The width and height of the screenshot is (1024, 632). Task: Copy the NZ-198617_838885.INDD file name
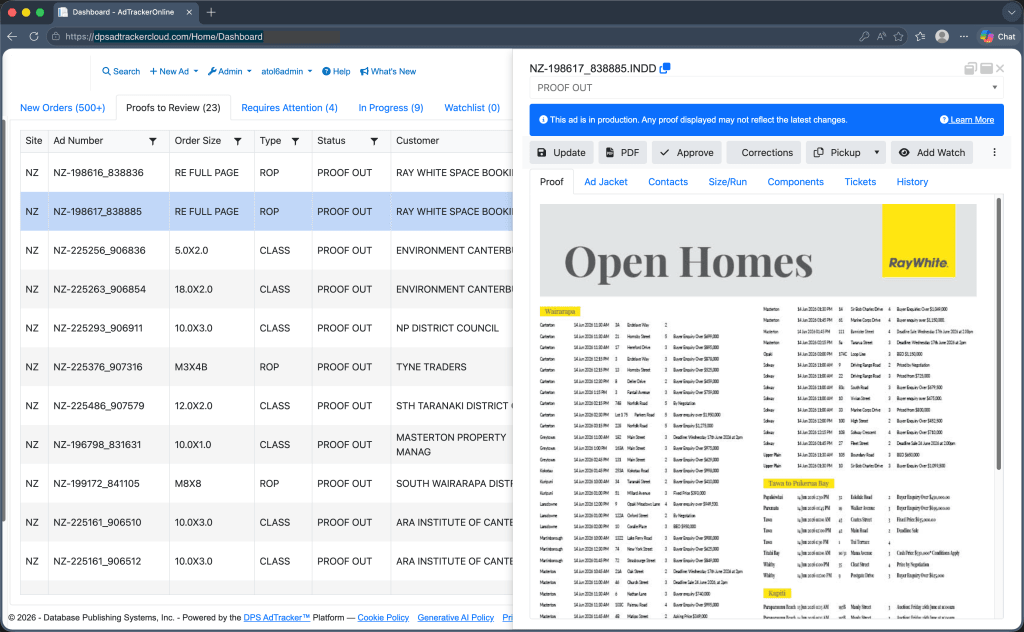[x=665, y=68]
